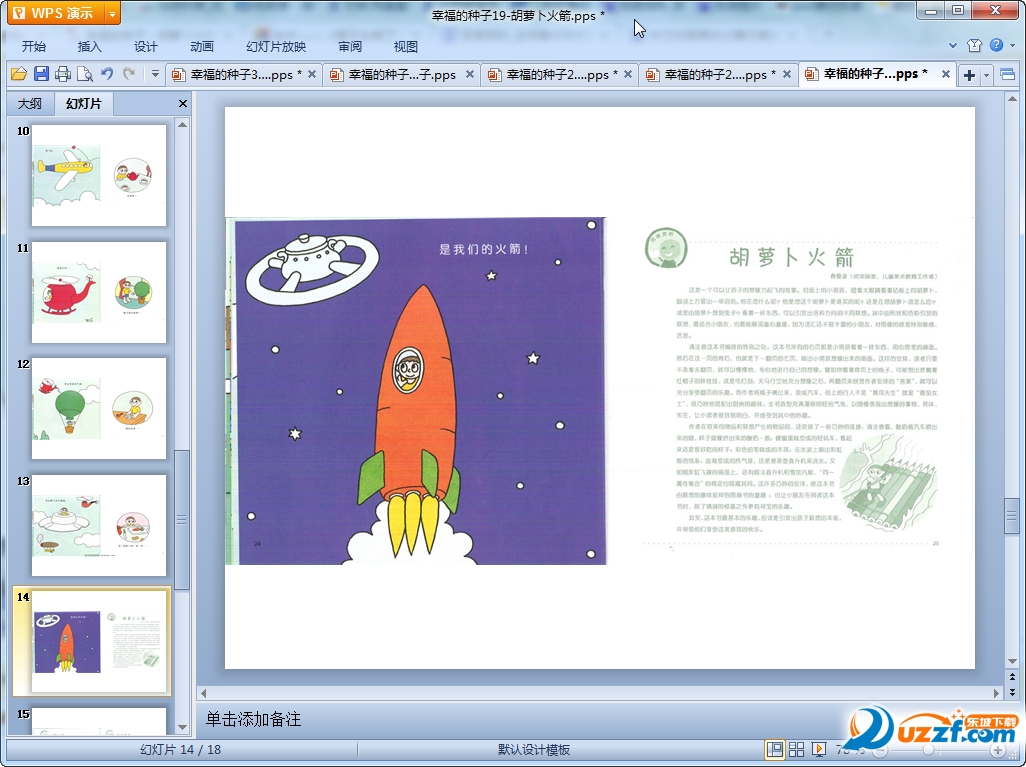Click thumbnail pane scroll down arrow
The width and height of the screenshot is (1026, 767).
[183, 727]
